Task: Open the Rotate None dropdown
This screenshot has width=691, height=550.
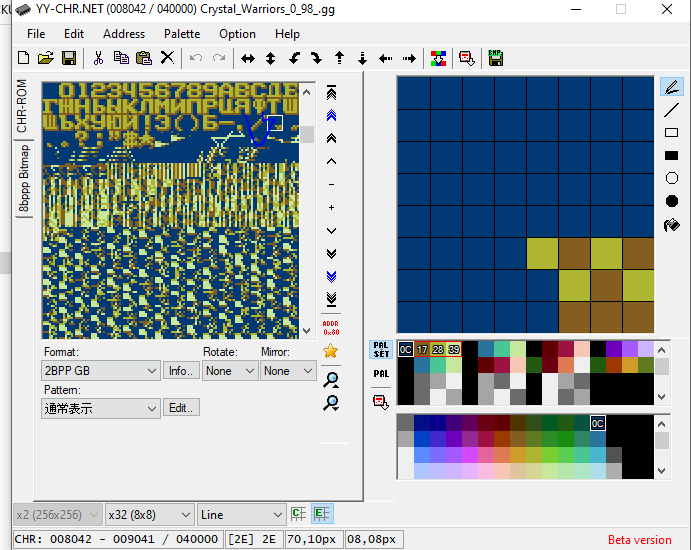Action: 230,371
